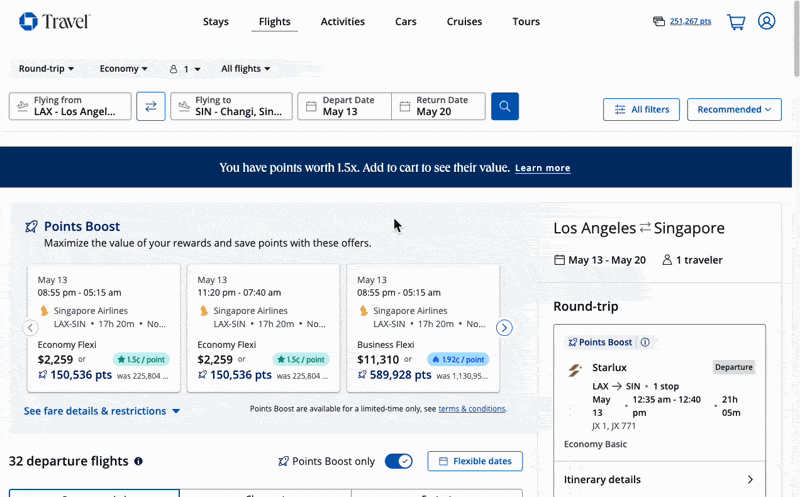Select the Business Flexi $11,310 offer card
This screenshot has width=800, height=497.
tap(423, 328)
